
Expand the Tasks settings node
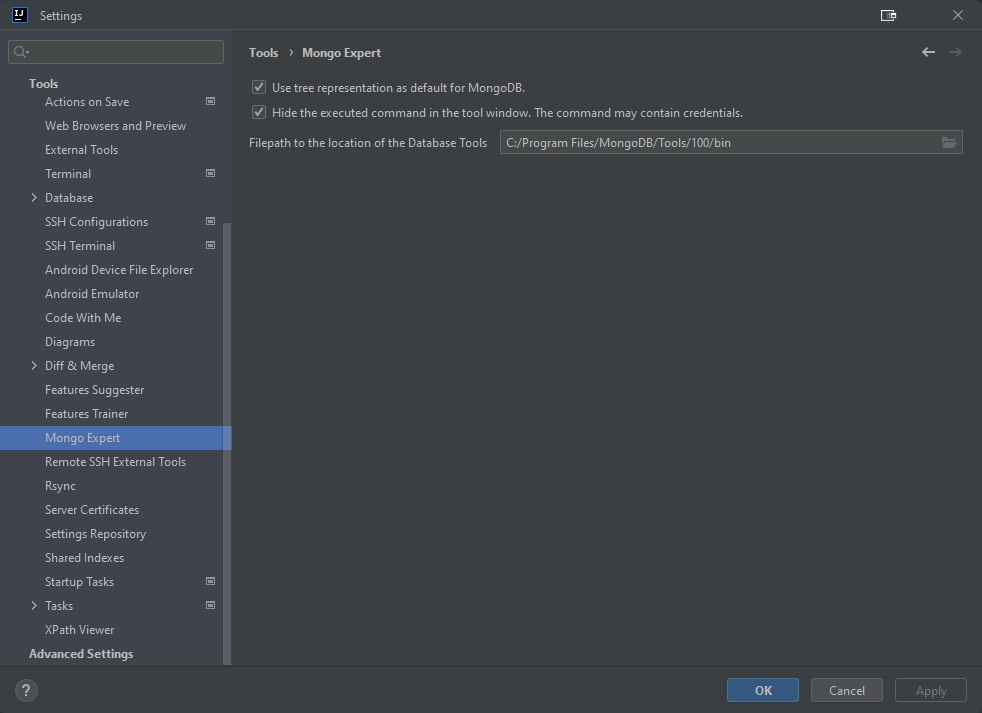pos(34,606)
